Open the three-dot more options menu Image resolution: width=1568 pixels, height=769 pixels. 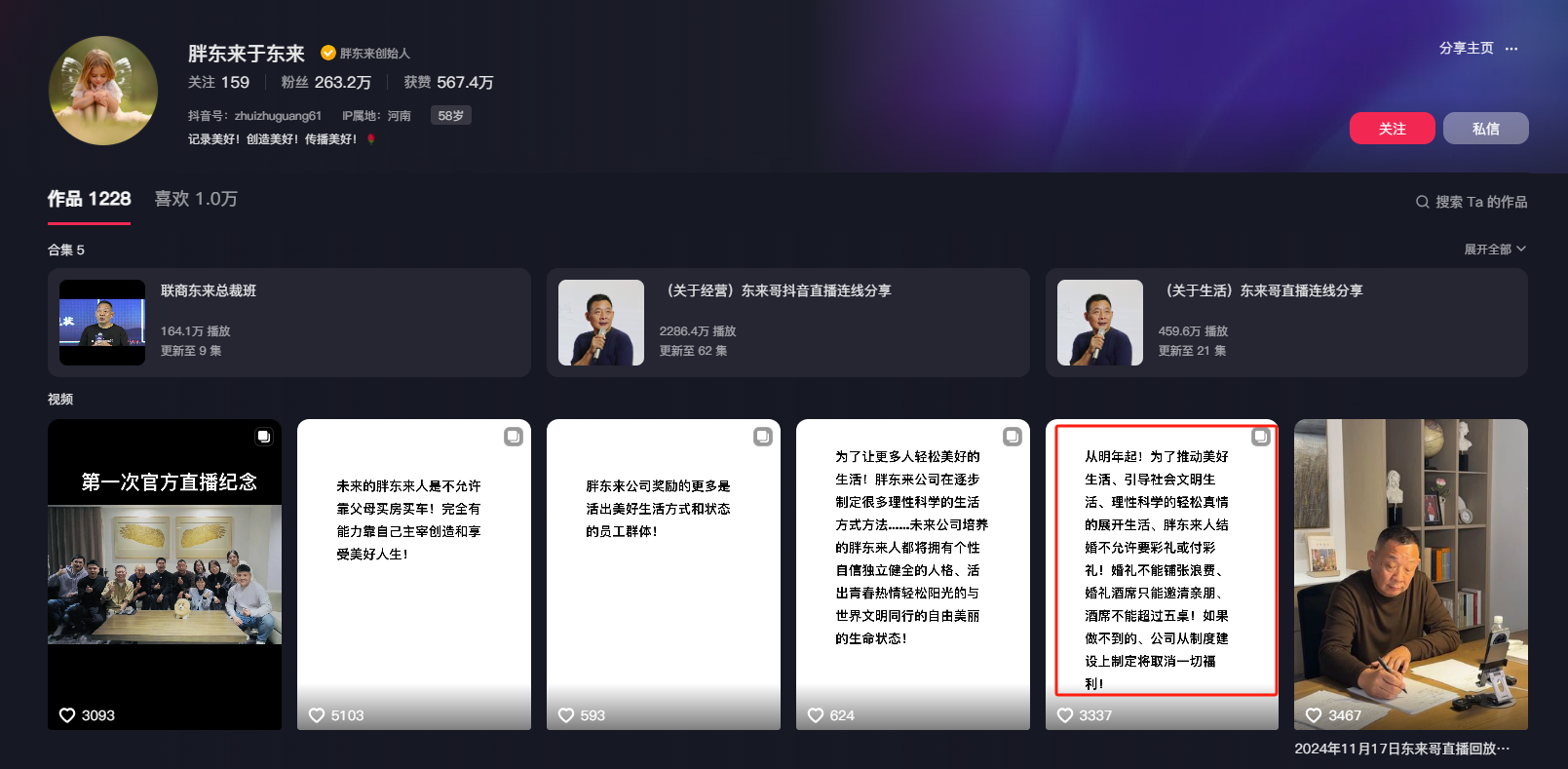click(1511, 49)
